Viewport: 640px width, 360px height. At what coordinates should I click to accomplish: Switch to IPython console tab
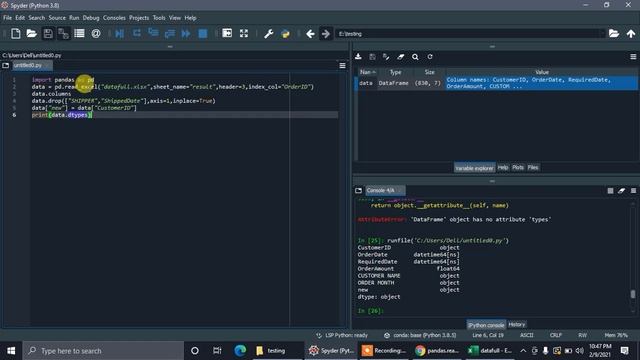(x=486, y=325)
